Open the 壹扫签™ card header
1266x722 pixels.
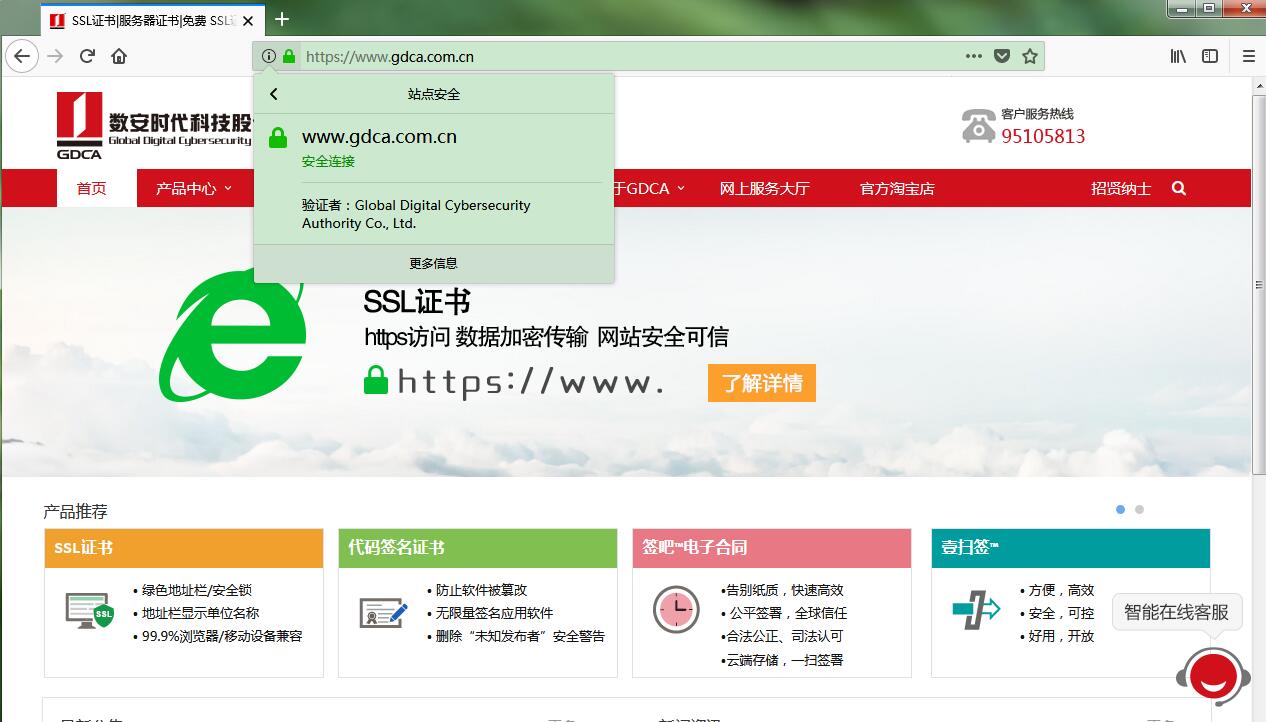click(x=1071, y=548)
